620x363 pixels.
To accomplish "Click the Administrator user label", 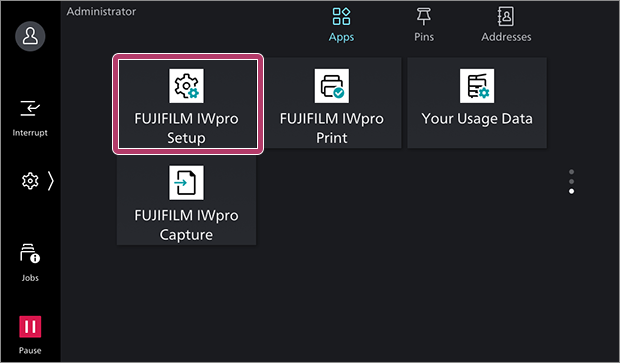I will click(101, 11).
